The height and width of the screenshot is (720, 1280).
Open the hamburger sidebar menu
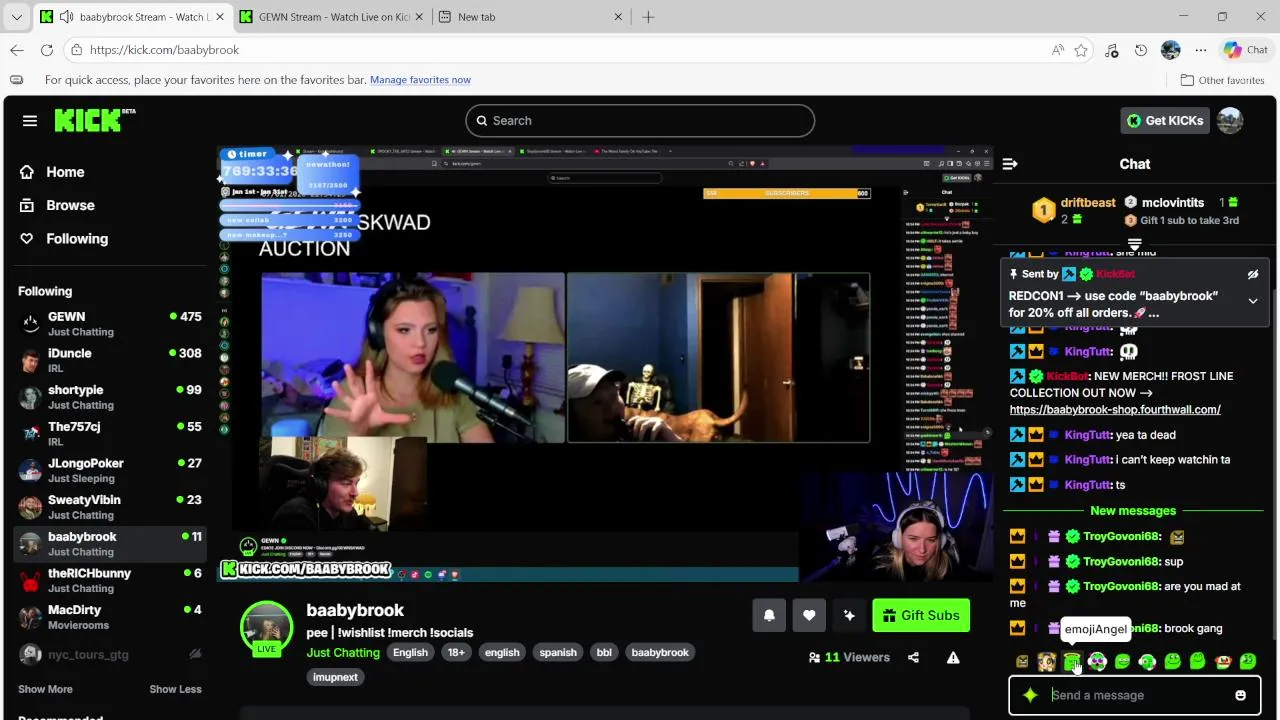tap(30, 120)
